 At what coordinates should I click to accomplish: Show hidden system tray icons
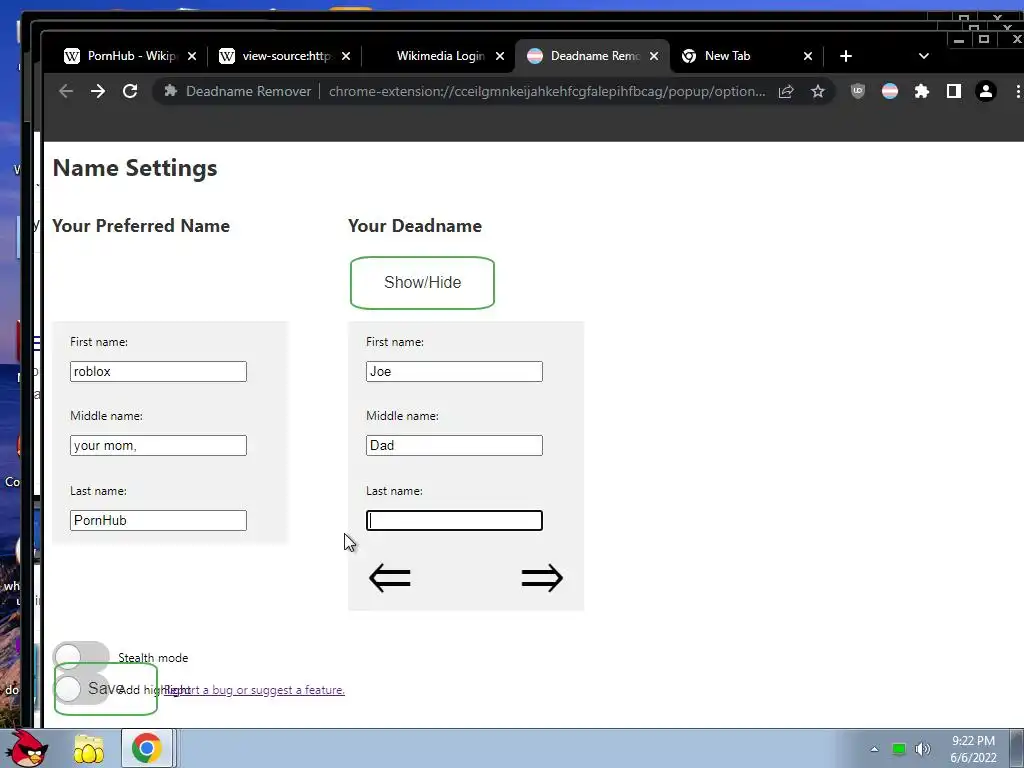click(874, 749)
